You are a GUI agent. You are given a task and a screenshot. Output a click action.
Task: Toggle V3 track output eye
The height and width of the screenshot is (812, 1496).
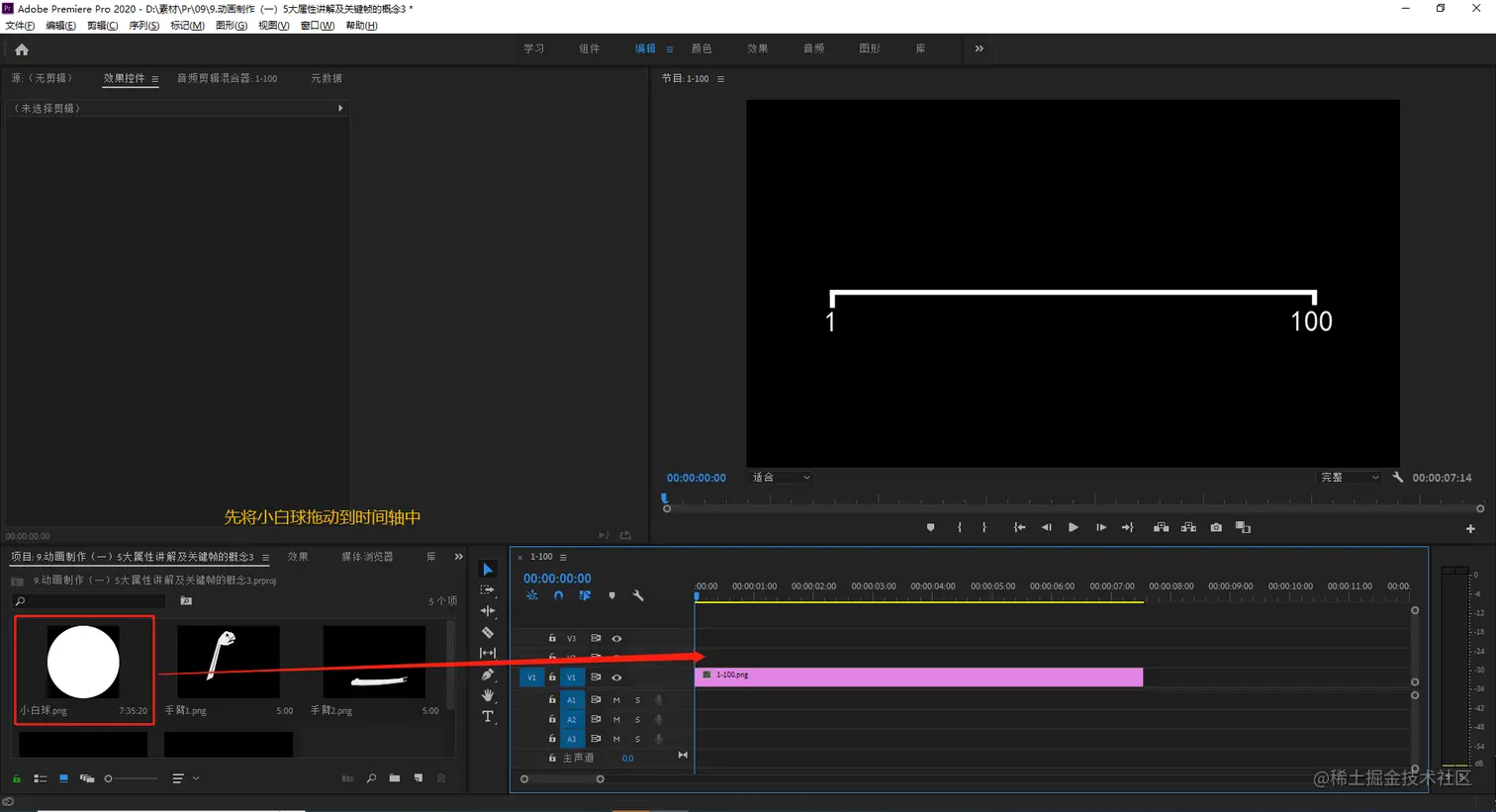616,639
